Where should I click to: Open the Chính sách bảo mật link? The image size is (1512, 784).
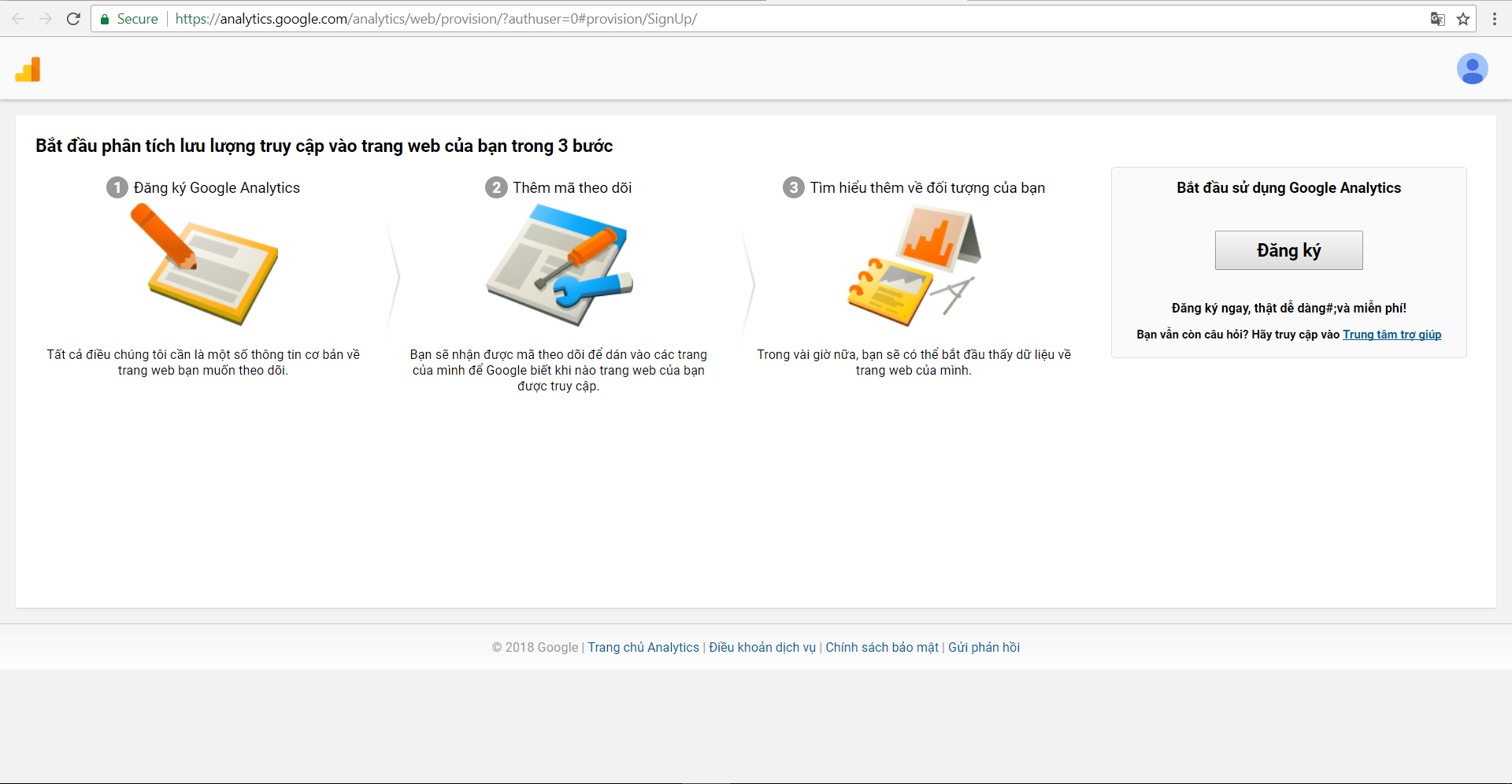pyautogui.click(x=882, y=647)
